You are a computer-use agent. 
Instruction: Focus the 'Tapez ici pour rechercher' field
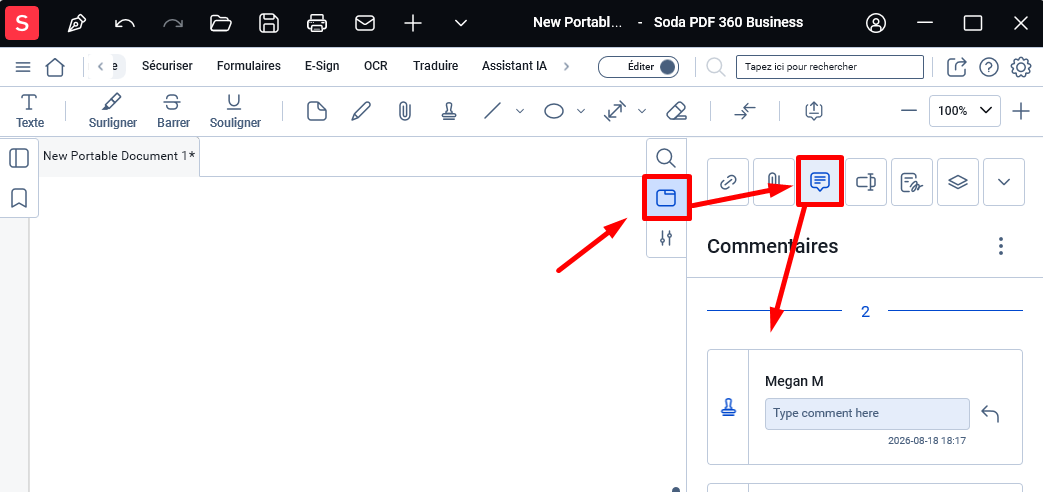(x=830, y=66)
